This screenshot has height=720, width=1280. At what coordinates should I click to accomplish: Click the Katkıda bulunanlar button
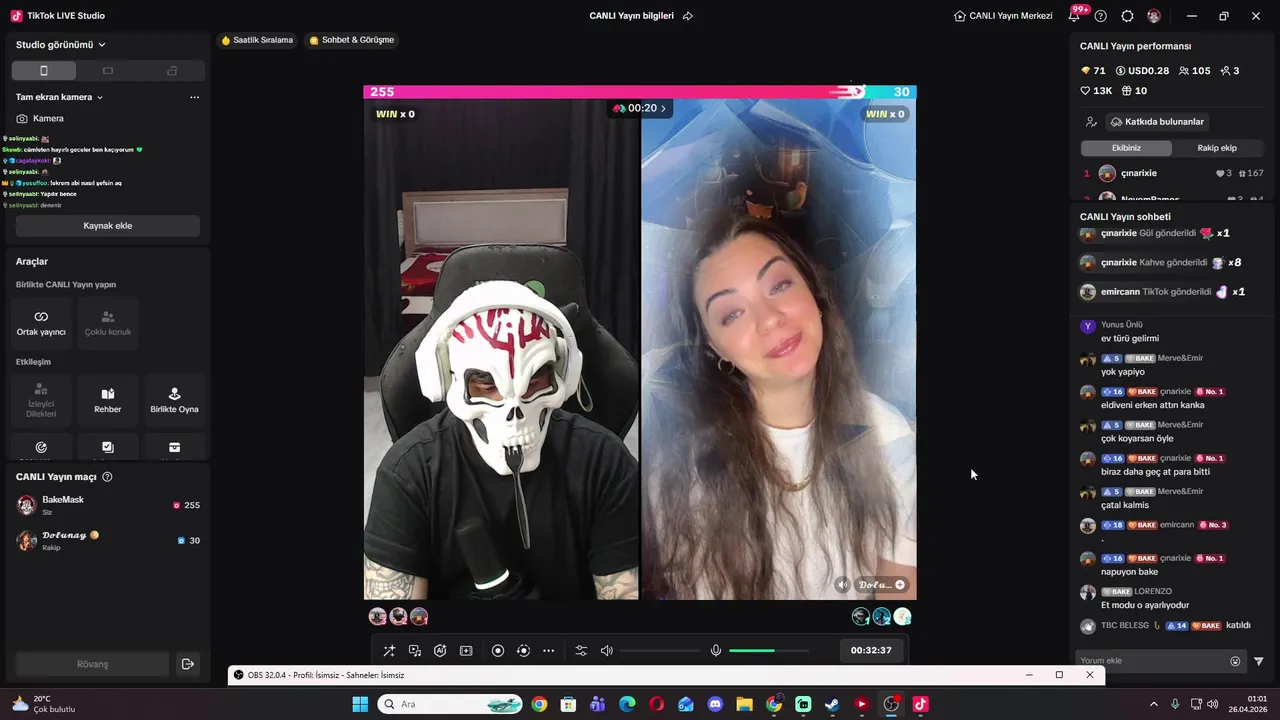tap(1157, 122)
